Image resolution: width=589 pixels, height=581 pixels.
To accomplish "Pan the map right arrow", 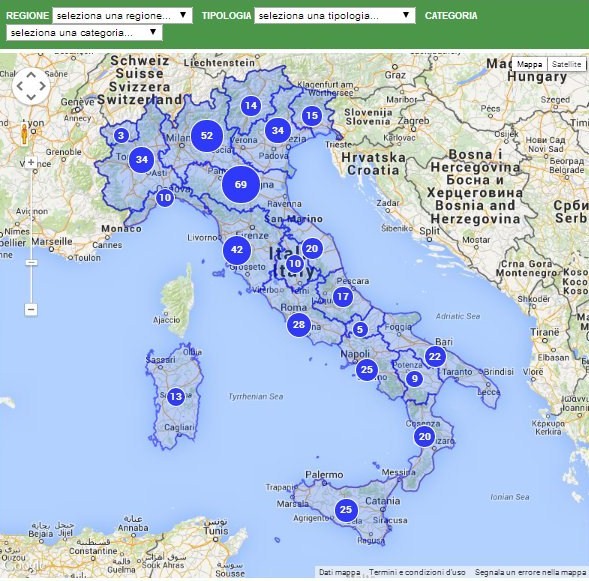I will 42,86.
